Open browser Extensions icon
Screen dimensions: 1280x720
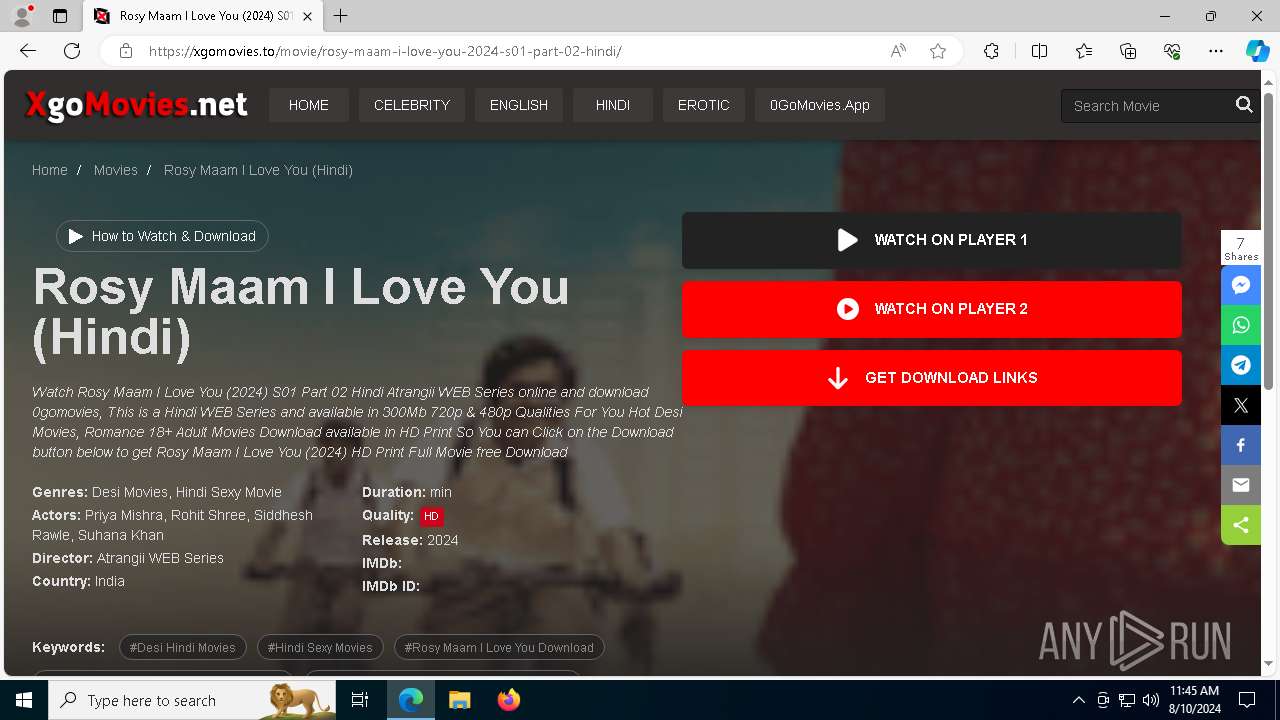(991, 51)
